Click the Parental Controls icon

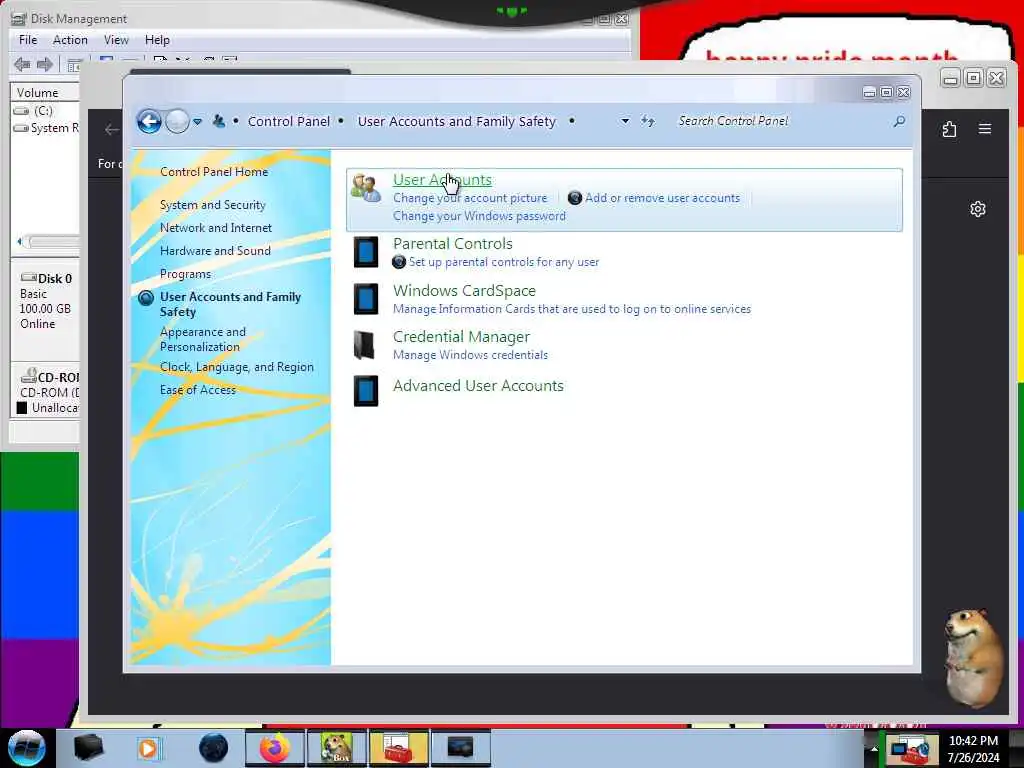coord(366,252)
